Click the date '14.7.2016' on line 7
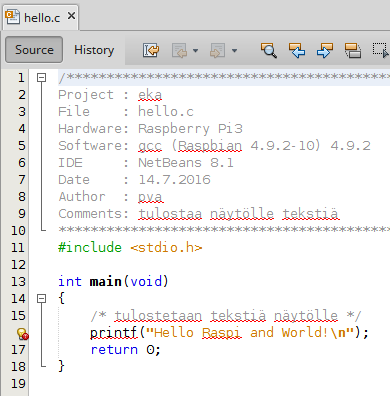 (x=174, y=180)
